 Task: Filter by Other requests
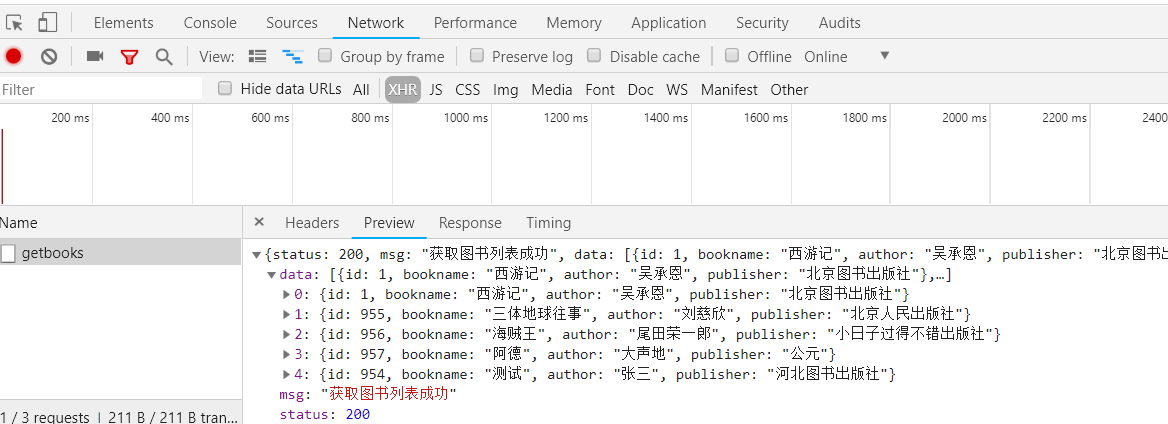(790, 90)
